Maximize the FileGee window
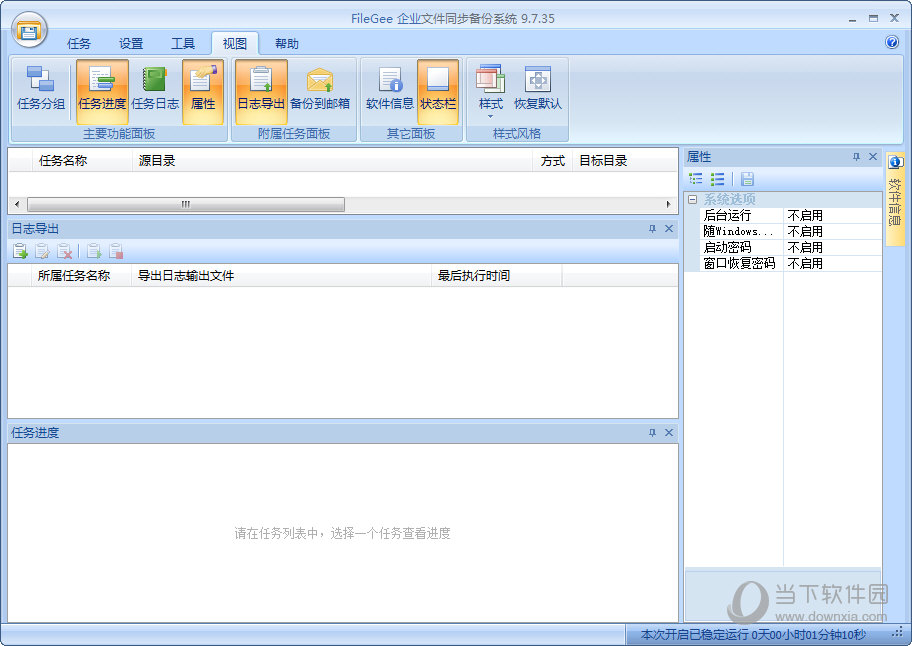Screen dimensions: 912x646 coord(873,19)
